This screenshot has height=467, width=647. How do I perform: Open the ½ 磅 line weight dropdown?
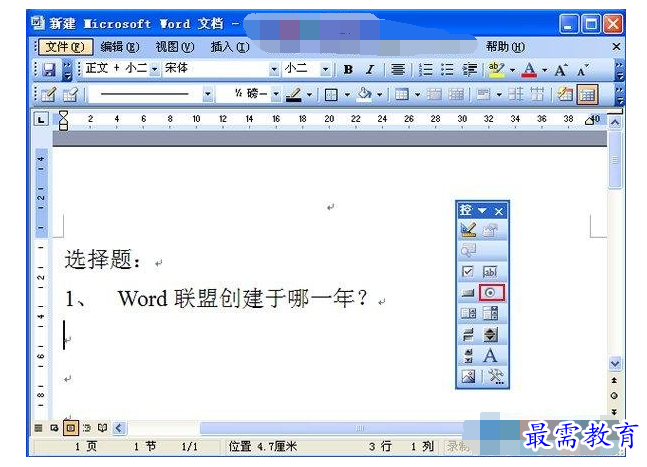point(276,94)
